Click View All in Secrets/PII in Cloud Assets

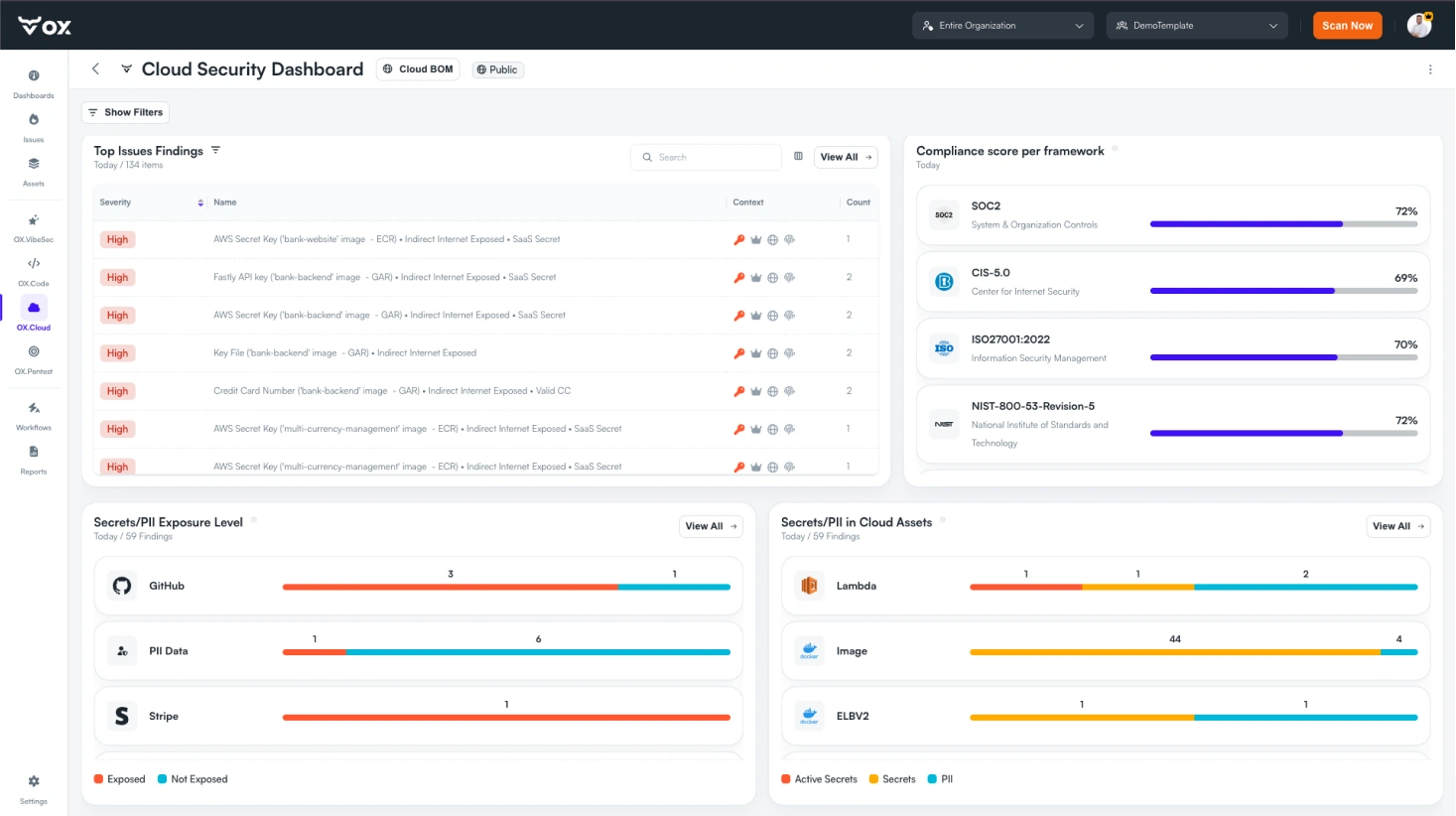coord(1397,526)
